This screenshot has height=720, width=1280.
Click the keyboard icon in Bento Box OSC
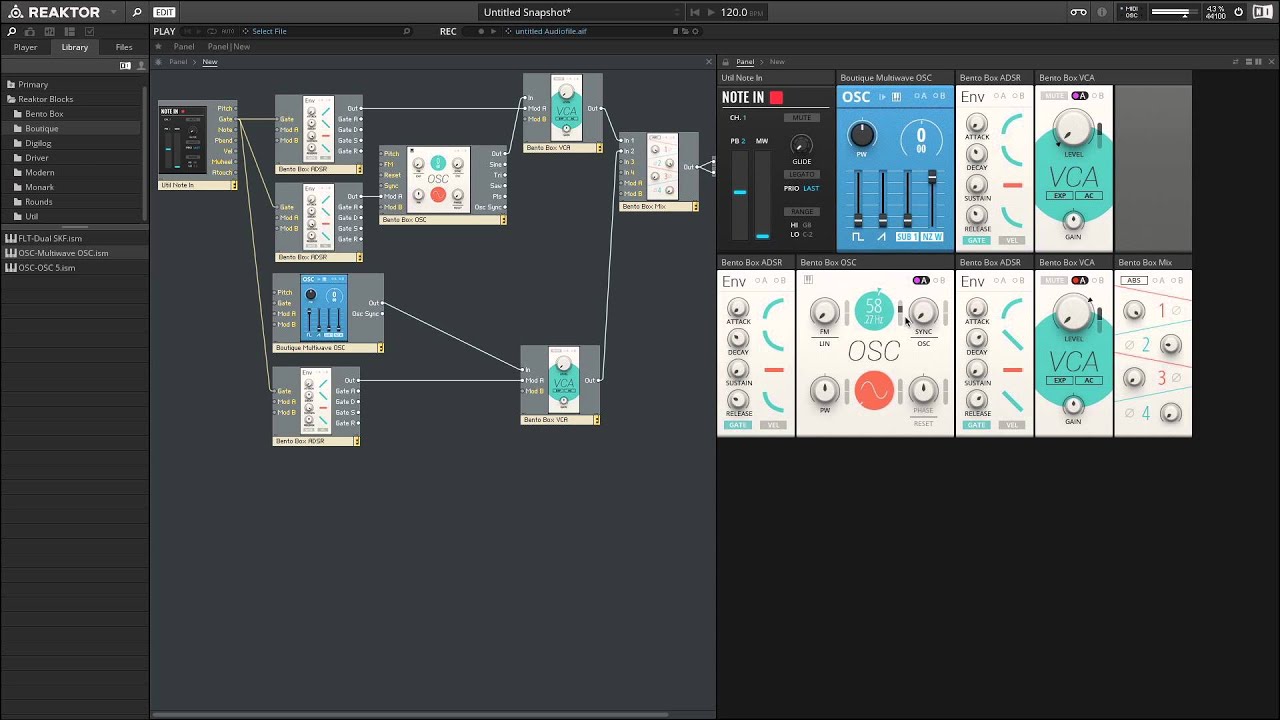tap(808, 280)
